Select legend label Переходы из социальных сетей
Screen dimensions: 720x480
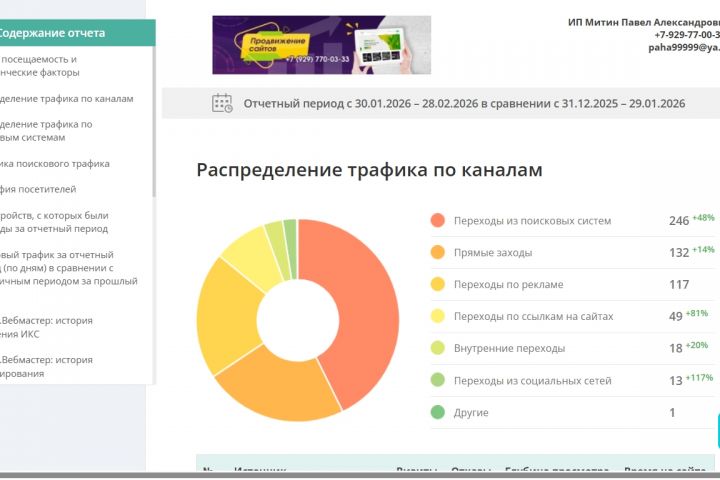533,381
